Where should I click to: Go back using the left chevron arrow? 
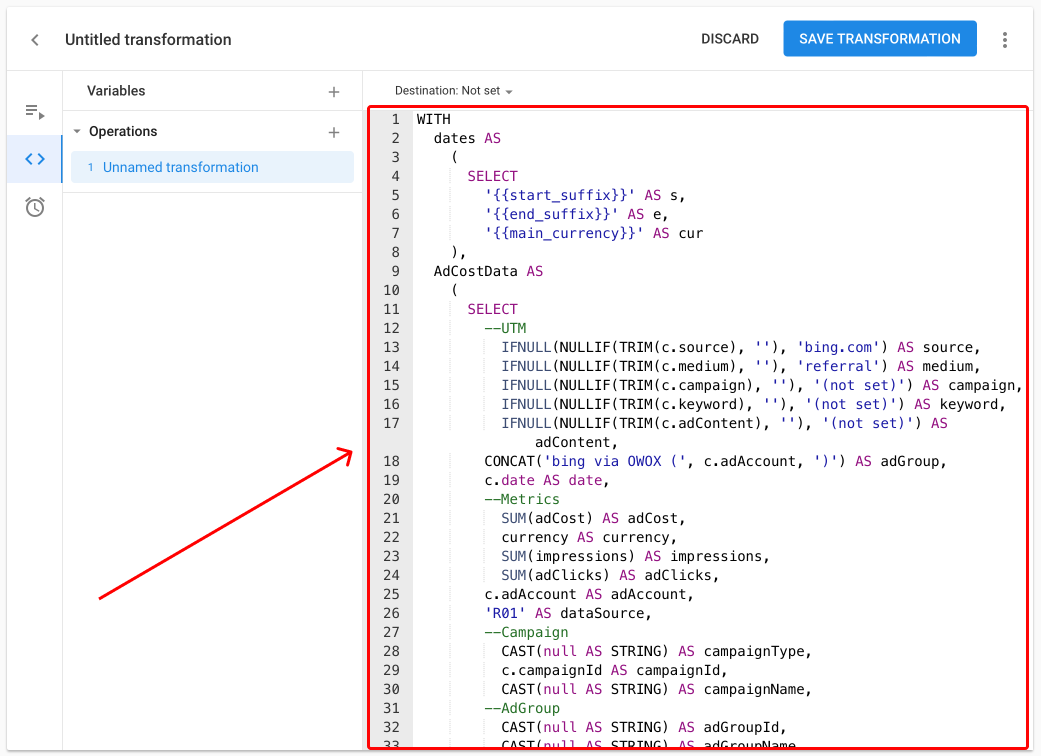(35, 40)
